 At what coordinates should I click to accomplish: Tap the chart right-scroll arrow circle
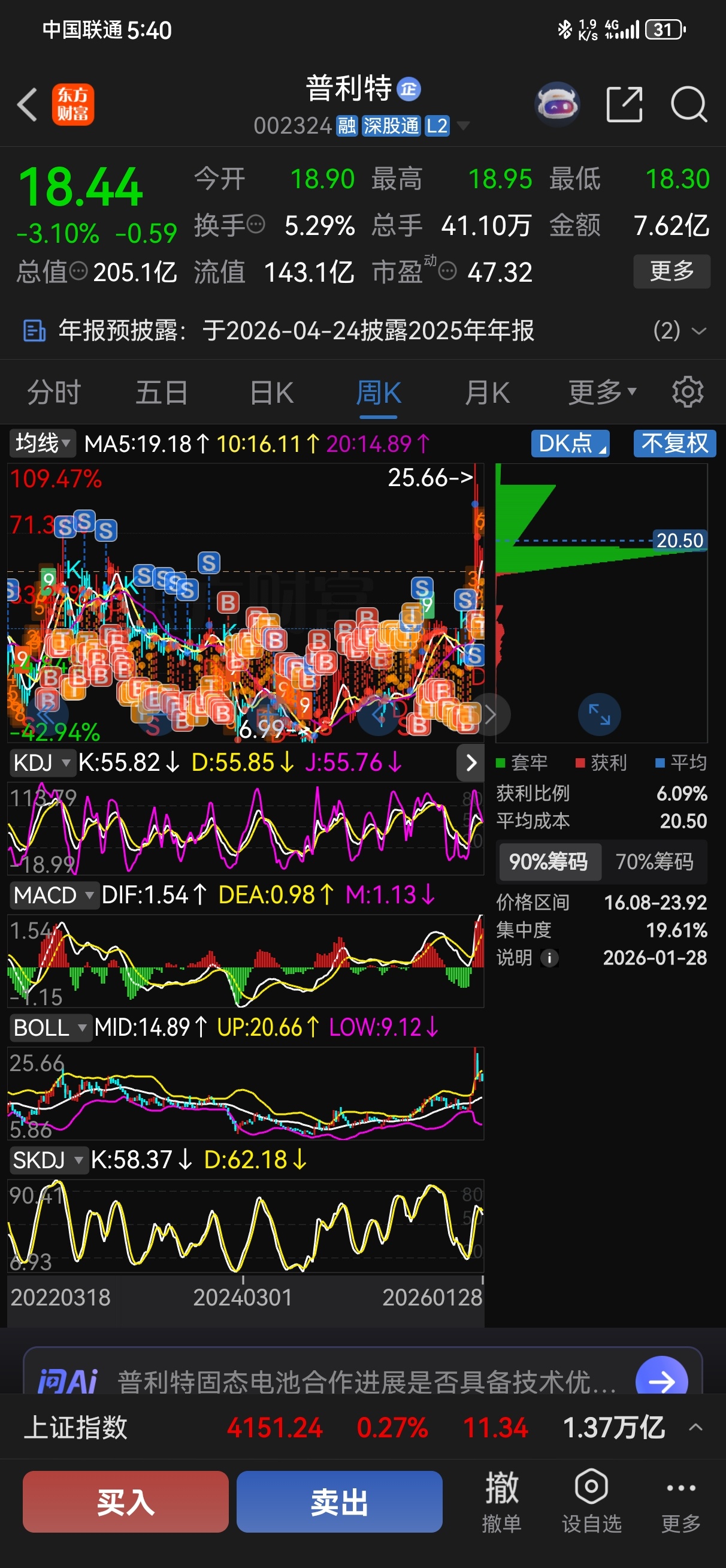(x=491, y=714)
